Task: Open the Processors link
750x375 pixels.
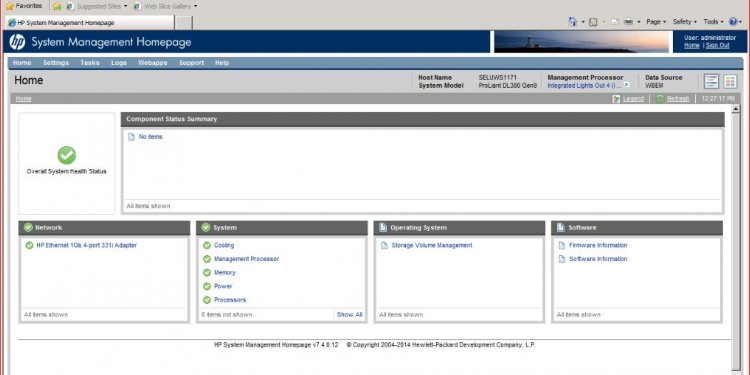Action: 230,300
